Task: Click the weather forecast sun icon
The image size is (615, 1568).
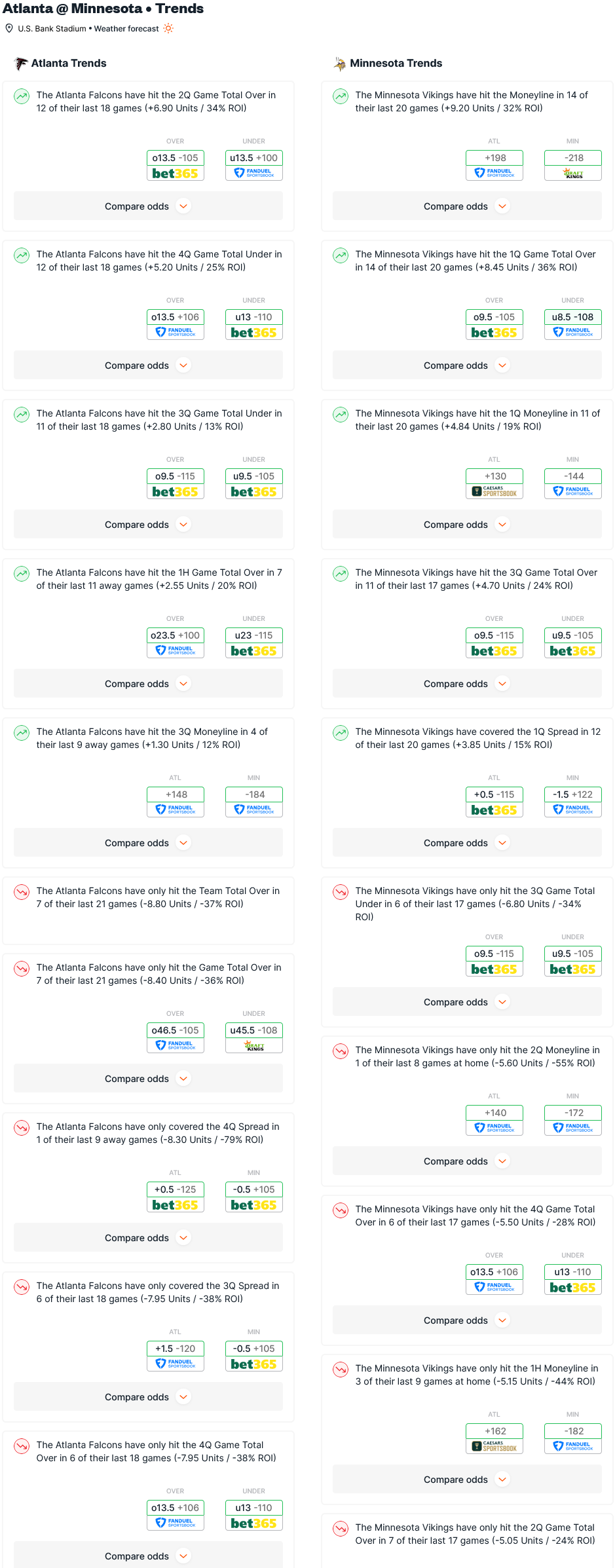Action: 168,28
